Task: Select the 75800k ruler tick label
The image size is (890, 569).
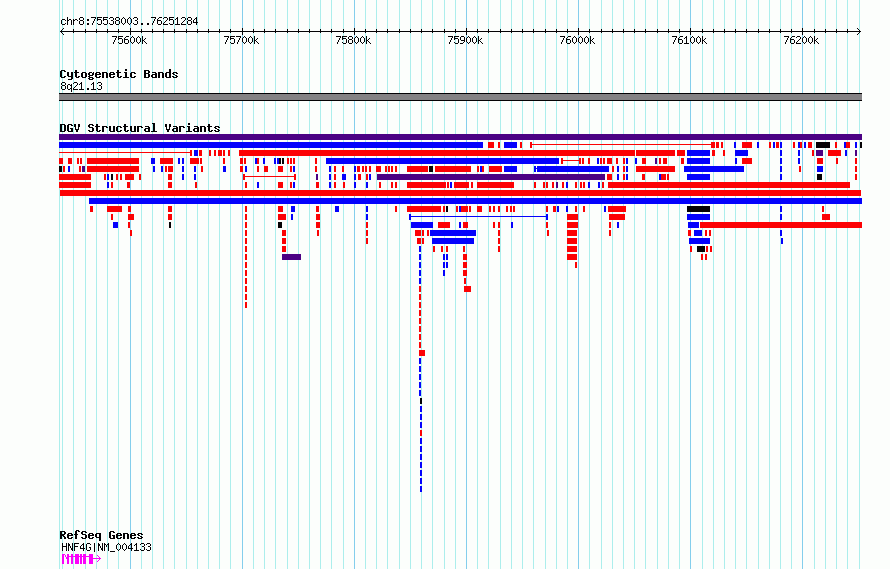Action: pos(353,40)
